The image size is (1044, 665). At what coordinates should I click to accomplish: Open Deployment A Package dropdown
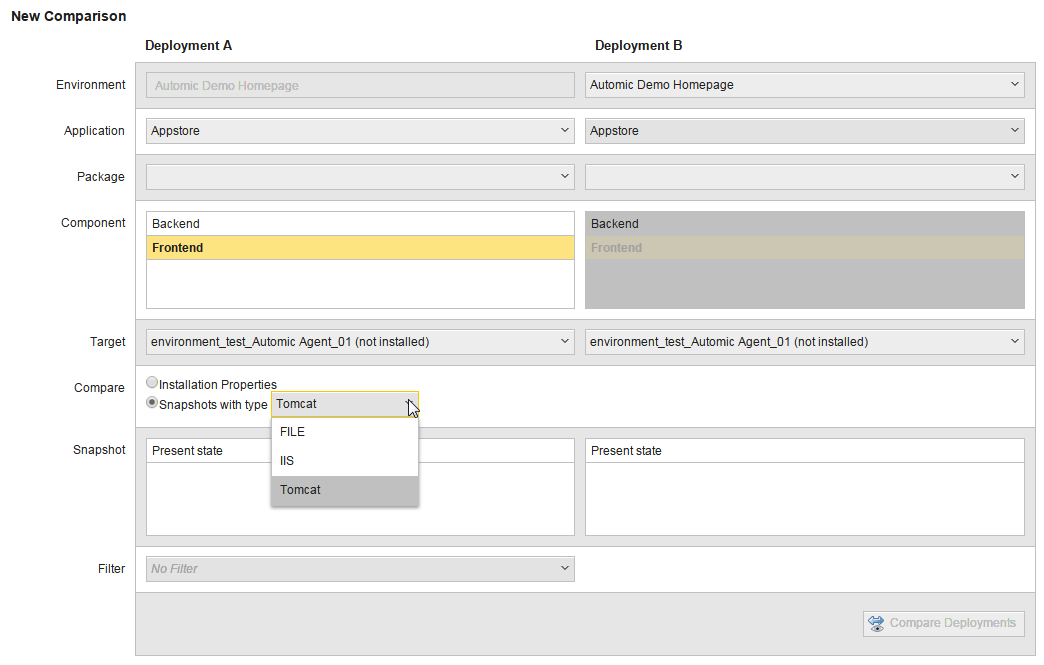coord(360,177)
